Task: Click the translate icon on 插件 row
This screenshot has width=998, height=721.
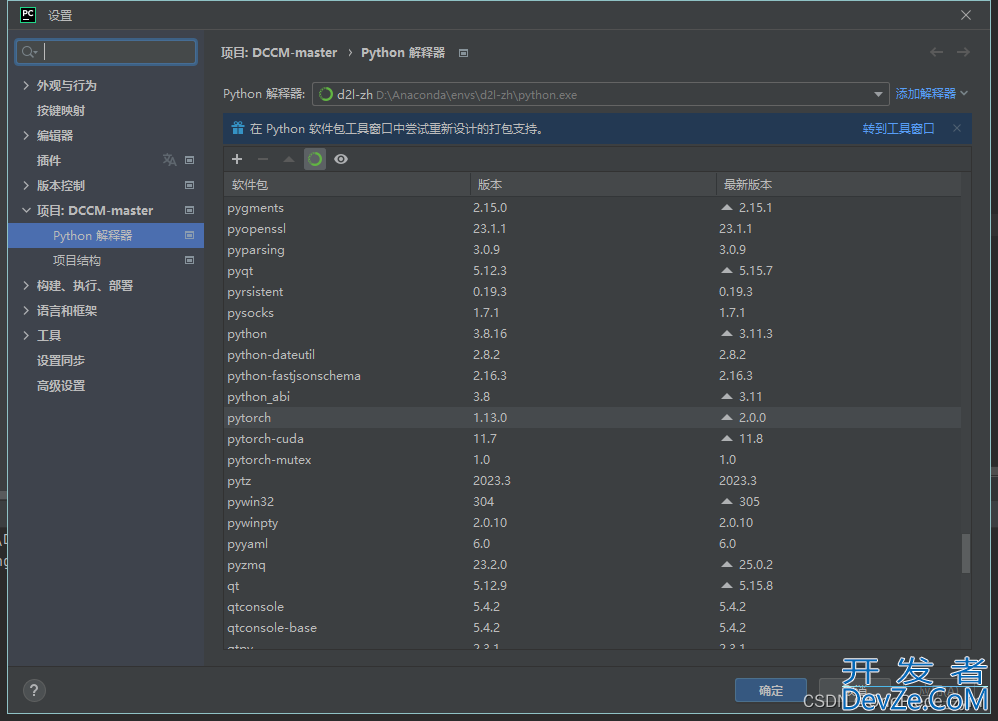Action: tap(169, 160)
